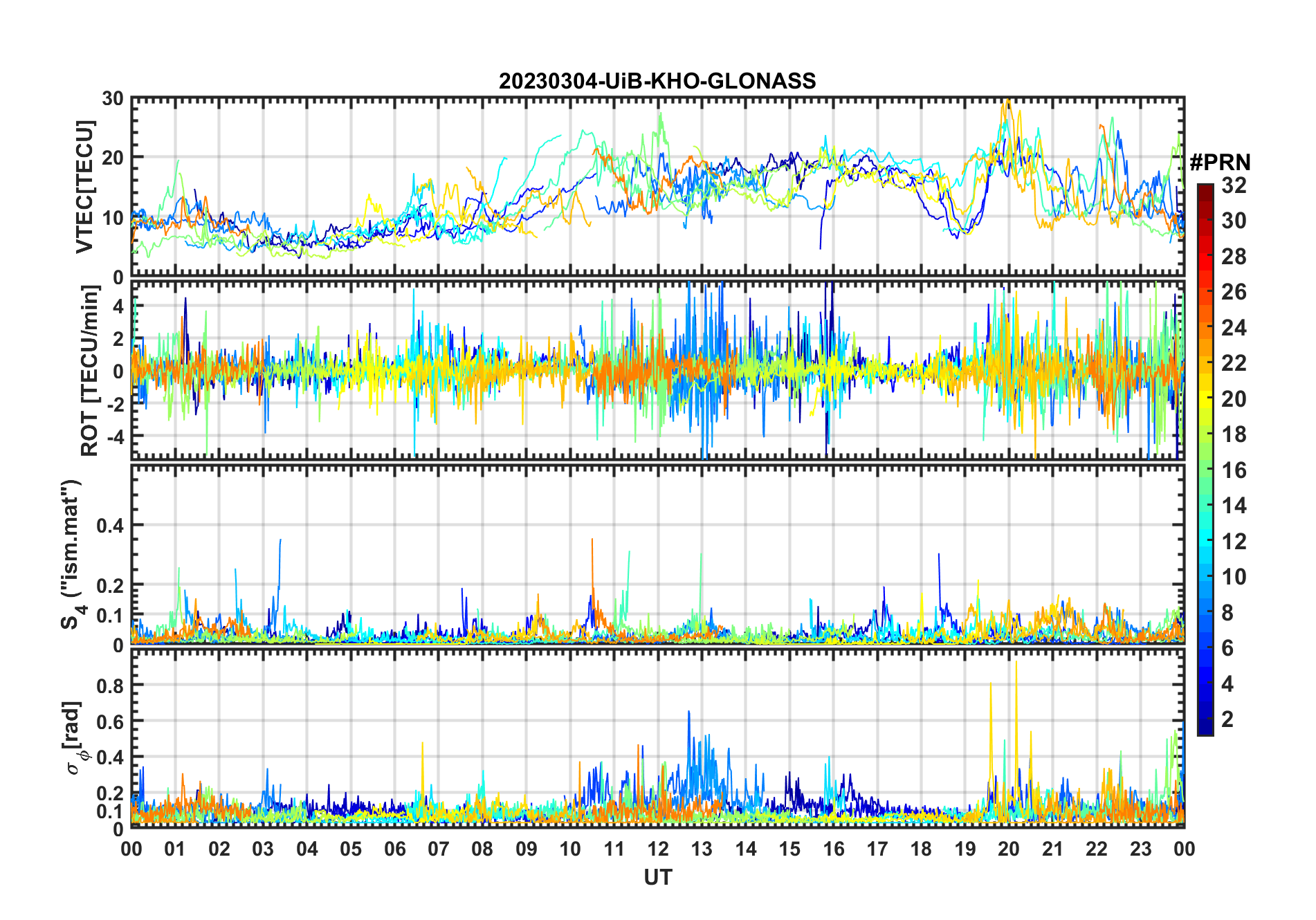Select the 8 tick label on PRN colorbar

[x=1228, y=613]
